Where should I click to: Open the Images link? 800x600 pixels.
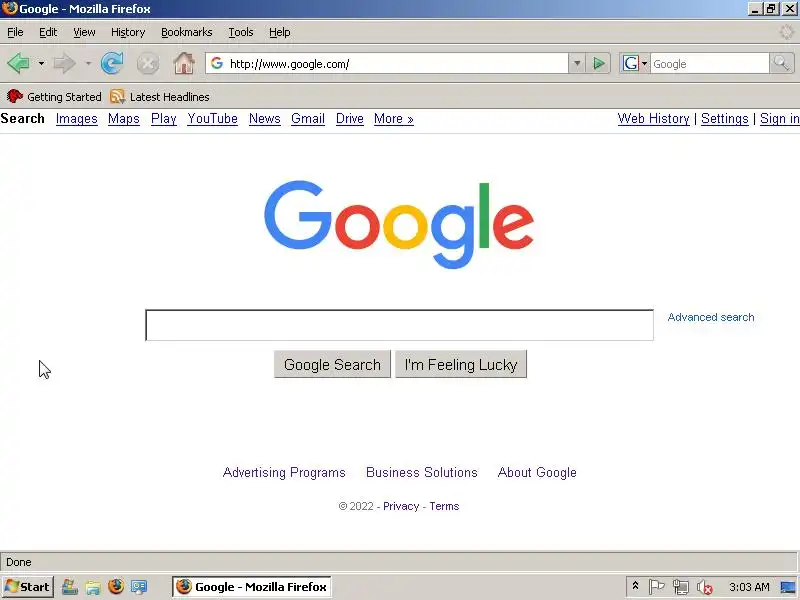[77, 118]
